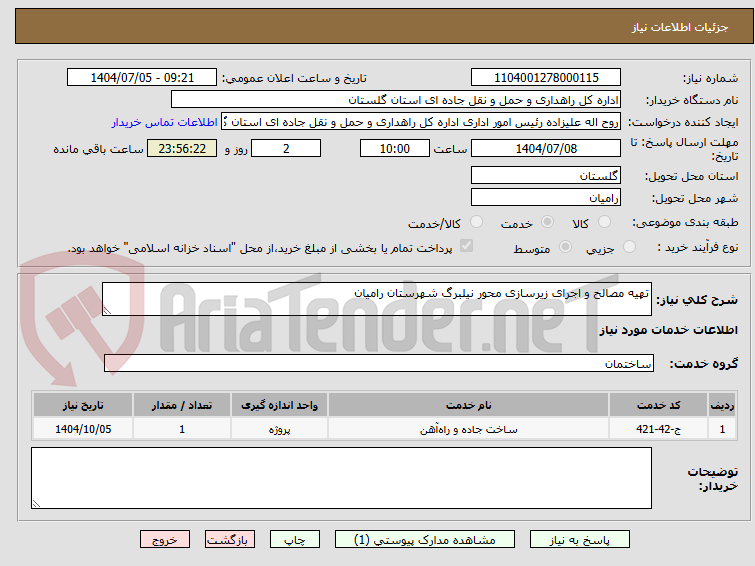The image size is (755, 566).
Task: Click the پروژه unit cell
Action: point(279,429)
